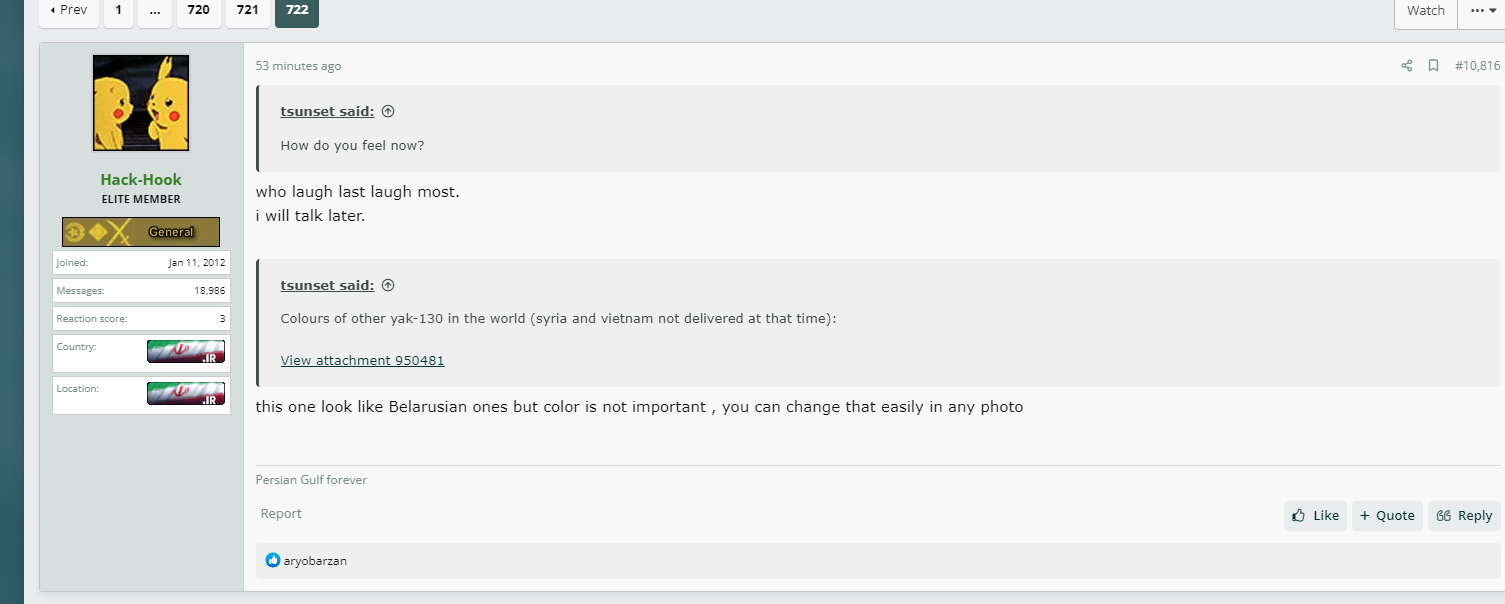Image resolution: width=1505 pixels, height=604 pixels.
Task: Open Hack-Hook's Pikachu avatar
Action: pos(141,103)
